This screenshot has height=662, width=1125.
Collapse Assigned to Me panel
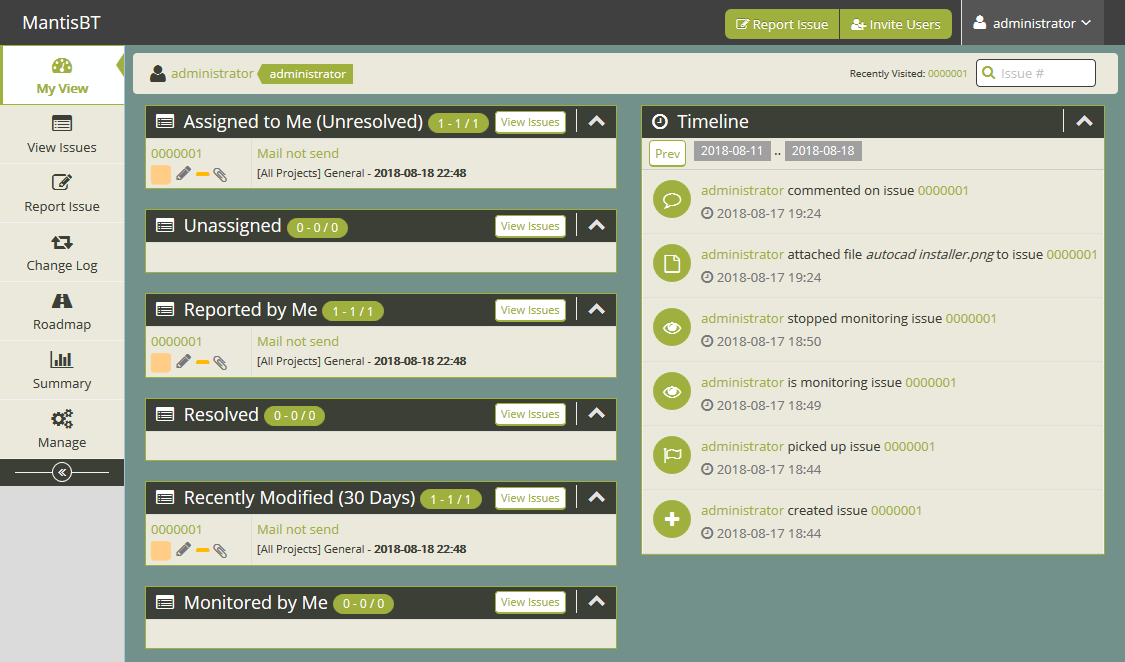pos(596,121)
